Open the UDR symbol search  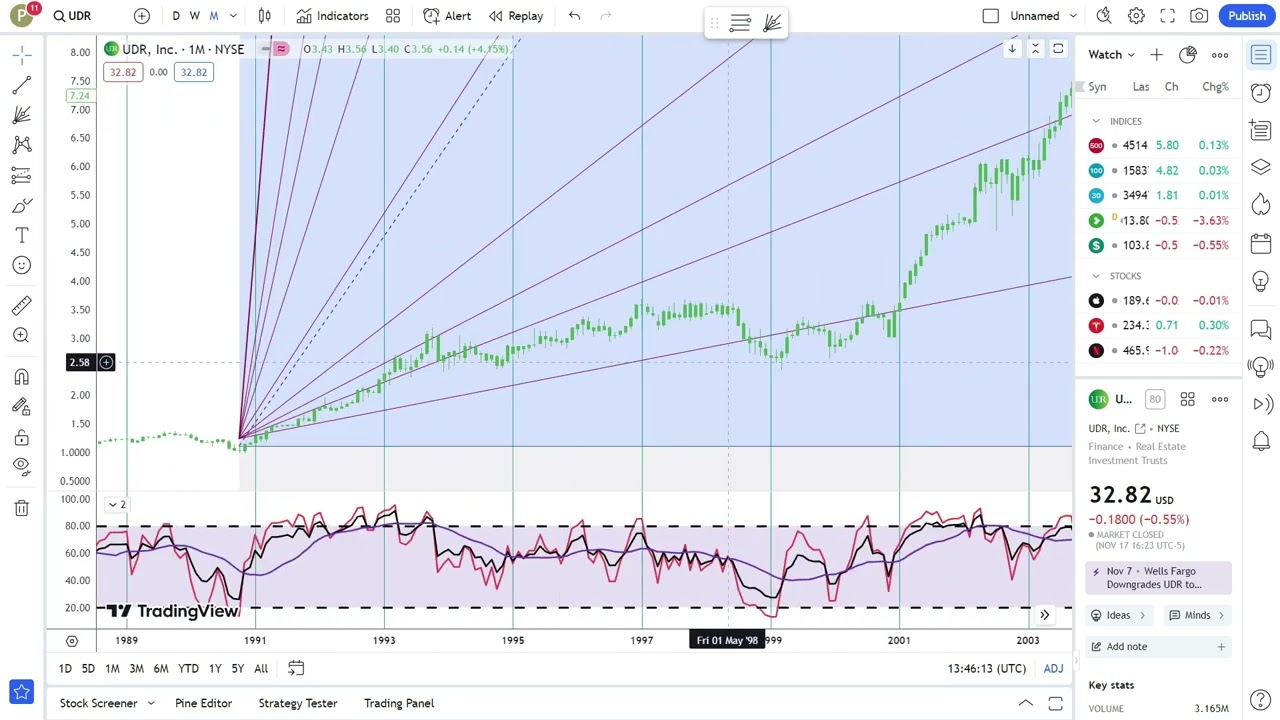click(72, 16)
